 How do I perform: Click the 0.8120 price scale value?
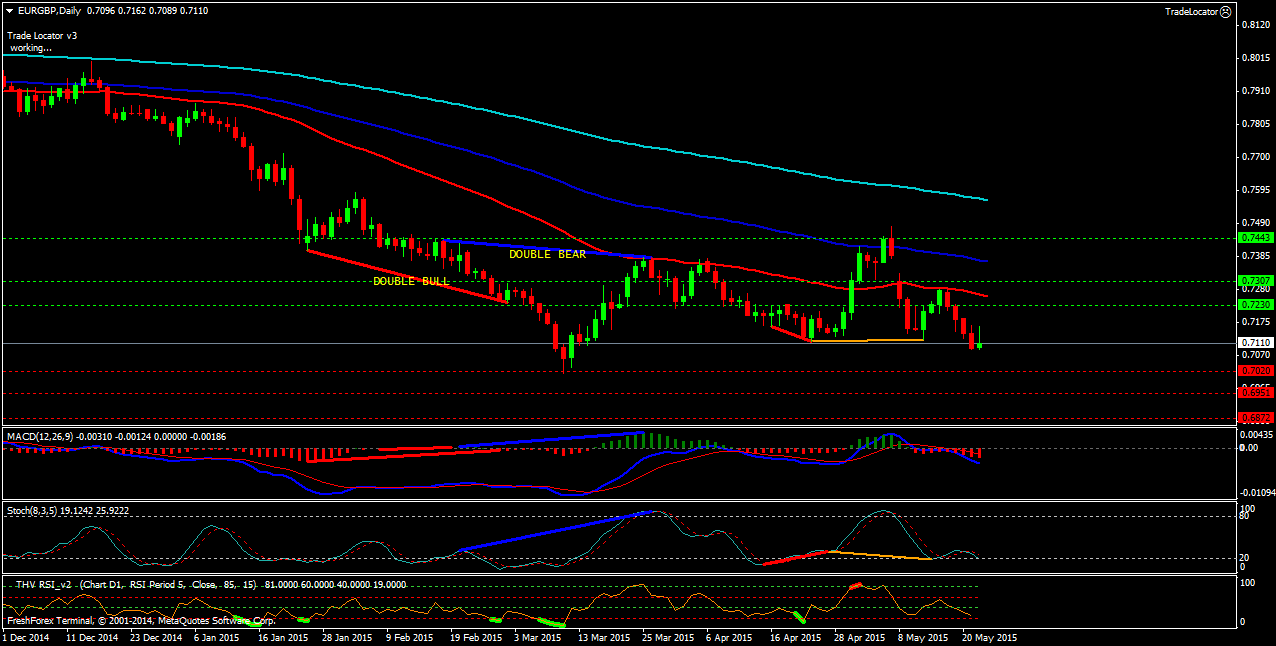1254,25
